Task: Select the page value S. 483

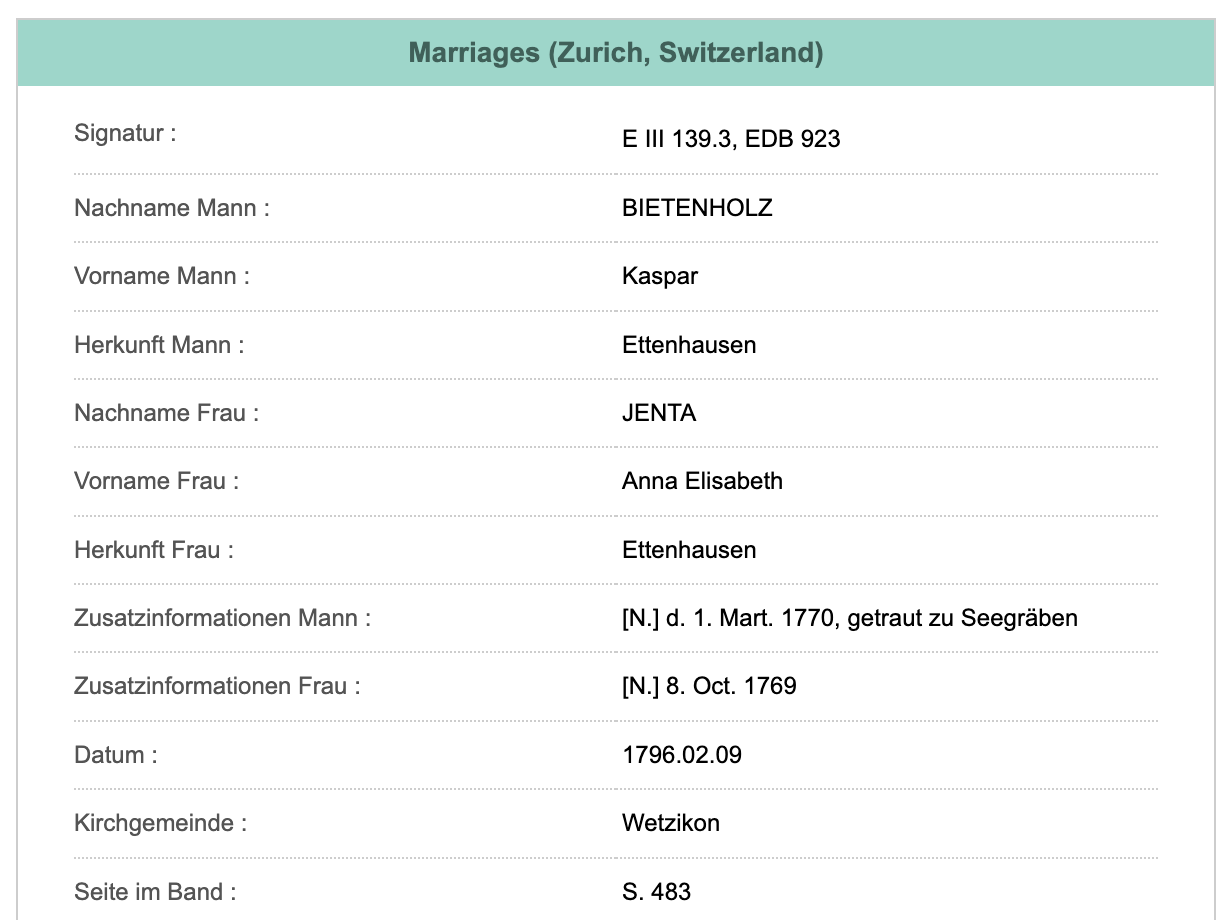Action: click(x=656, y=892)
